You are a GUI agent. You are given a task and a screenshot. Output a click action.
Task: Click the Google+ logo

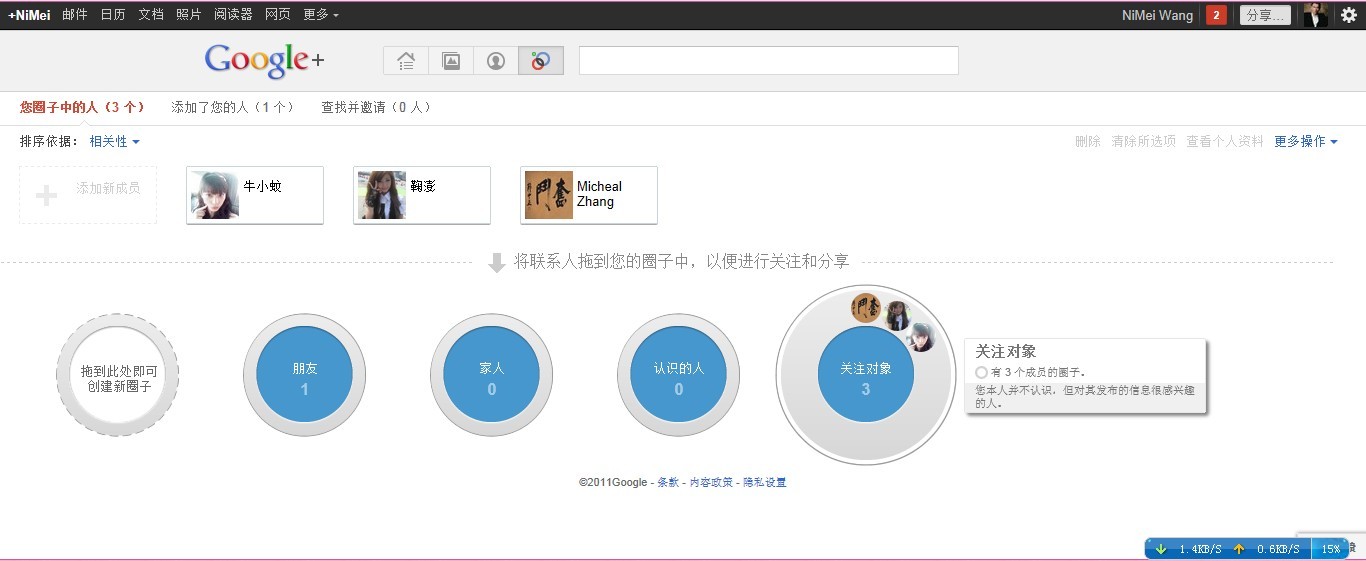264,61
